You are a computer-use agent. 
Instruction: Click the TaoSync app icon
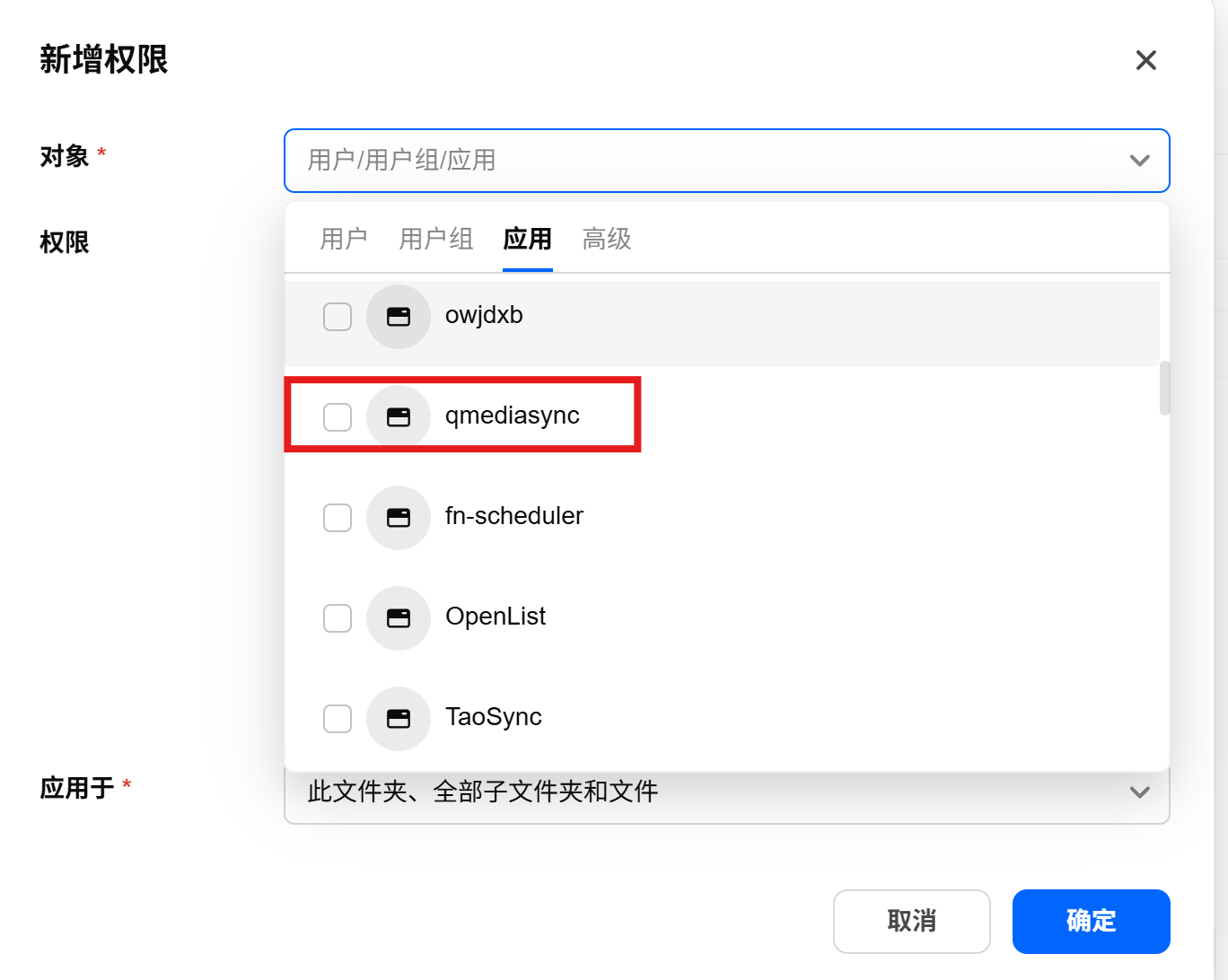point(399,719)
